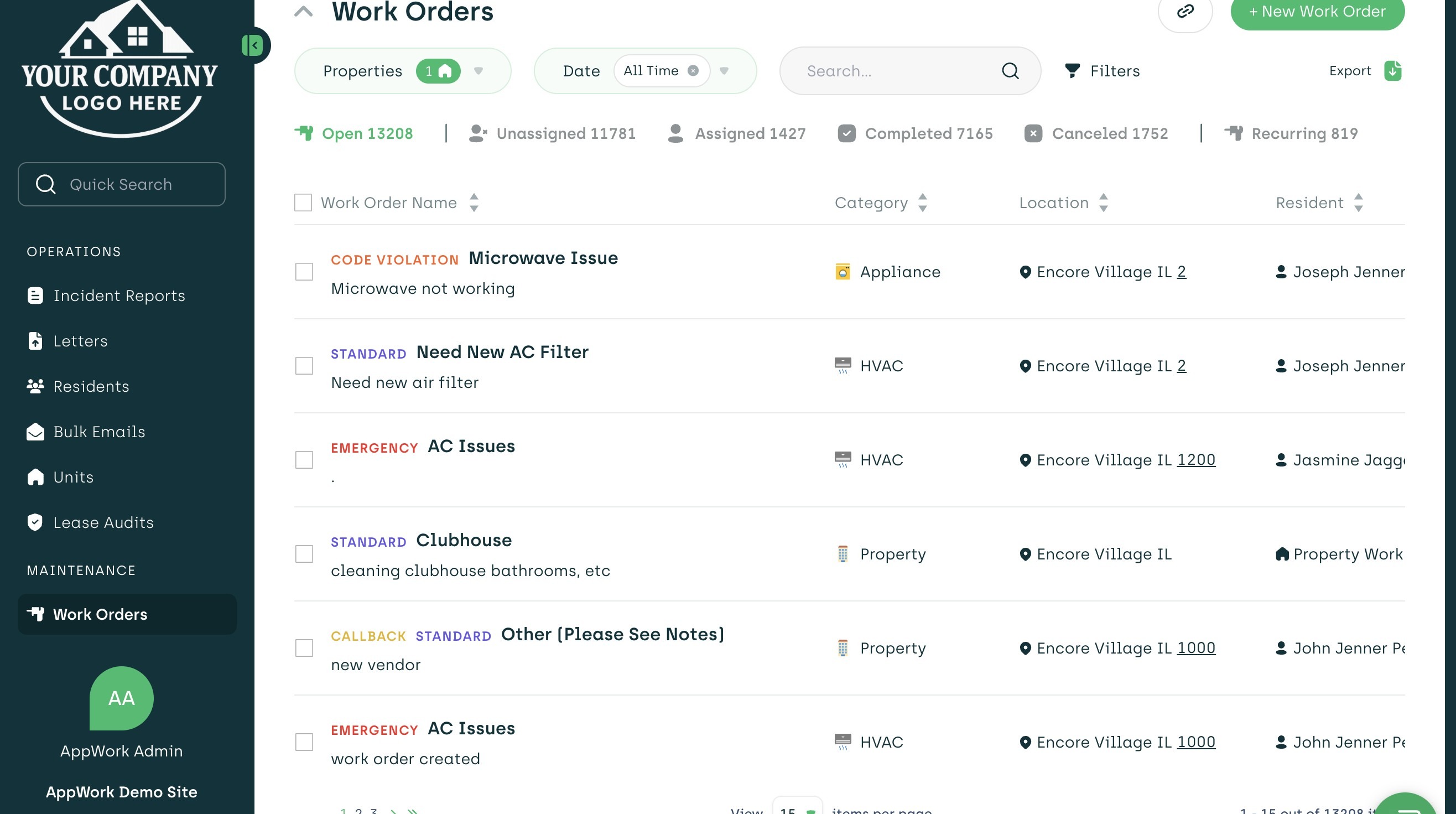Viewport: 1456px width, 814px height.
Task: Click the green Export download icon
Action: 1392,71
